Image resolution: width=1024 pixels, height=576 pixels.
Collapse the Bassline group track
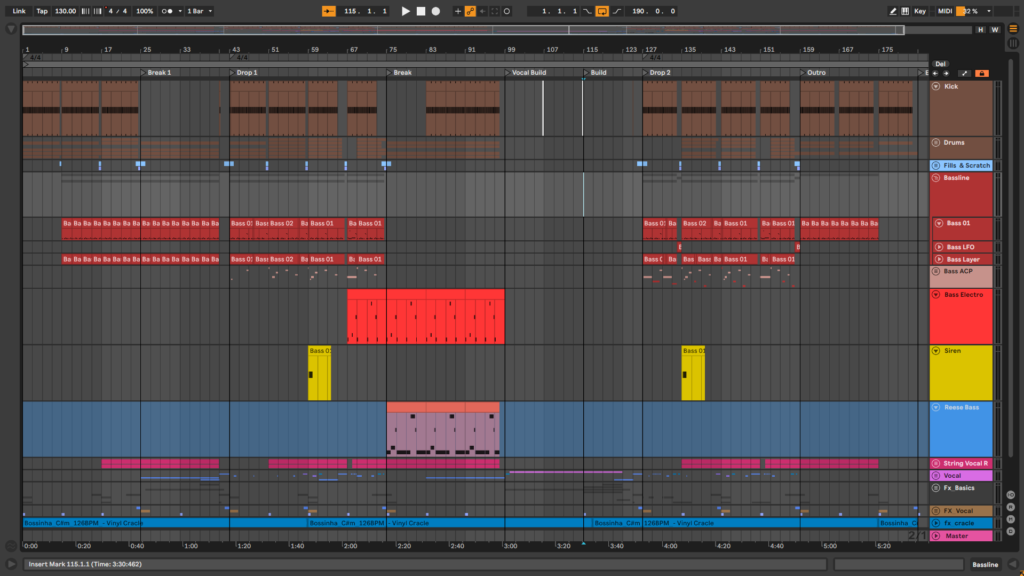pyautogui.click(x=936, y=177)
